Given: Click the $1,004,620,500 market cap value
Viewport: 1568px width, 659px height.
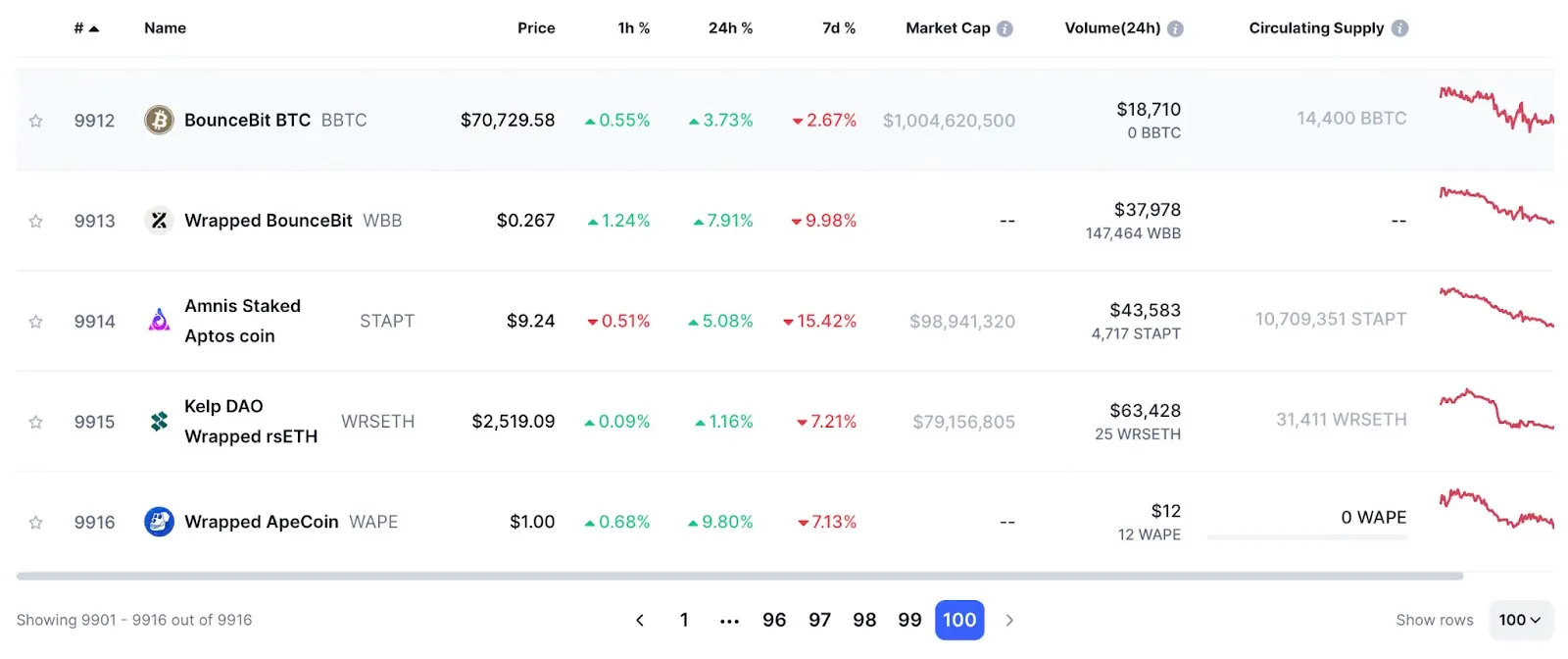Looking at the screenshot, I should (949, 121).
